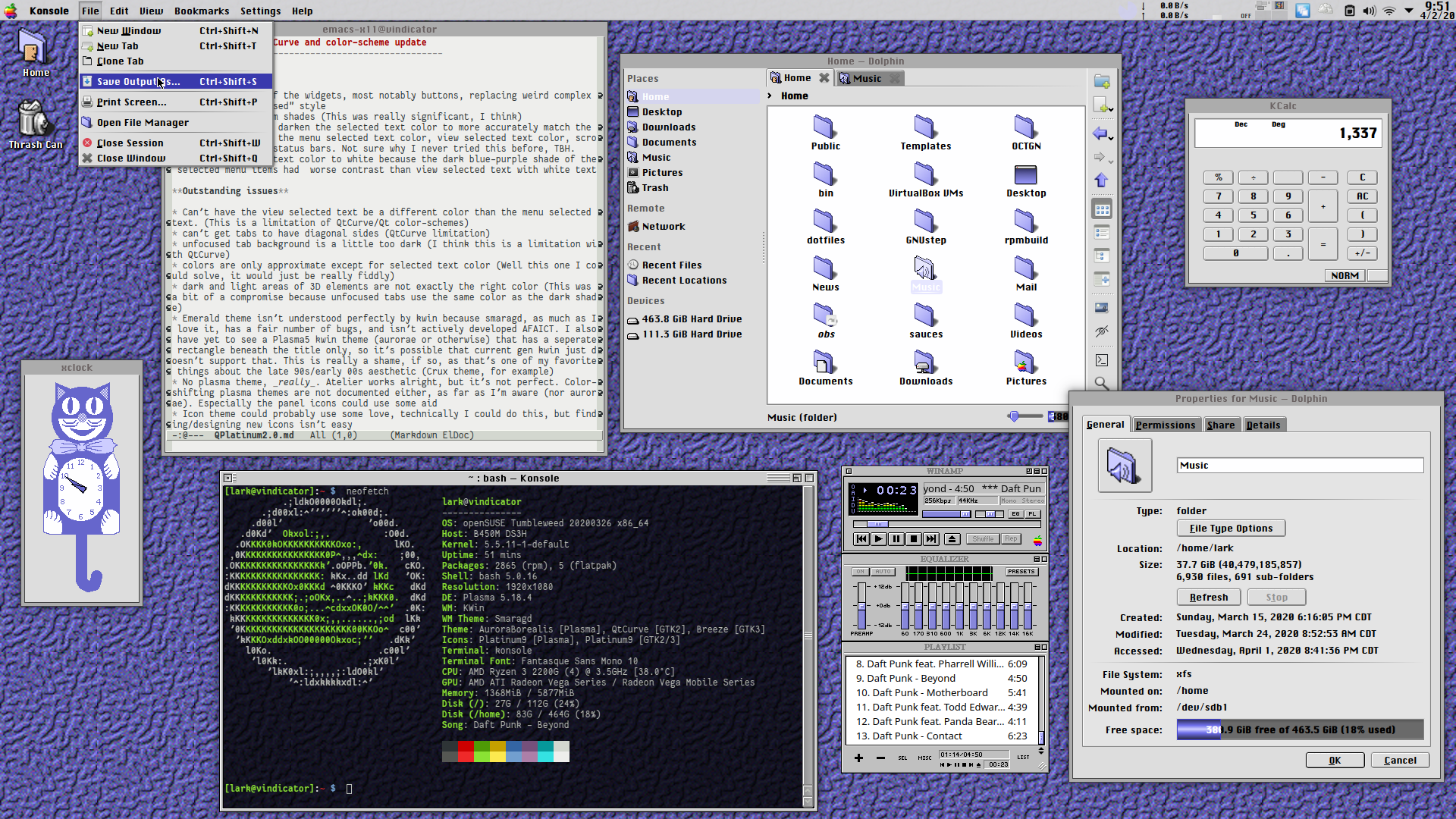Select Compact view mode in Dolphin toolbar

click(1102, 232)
